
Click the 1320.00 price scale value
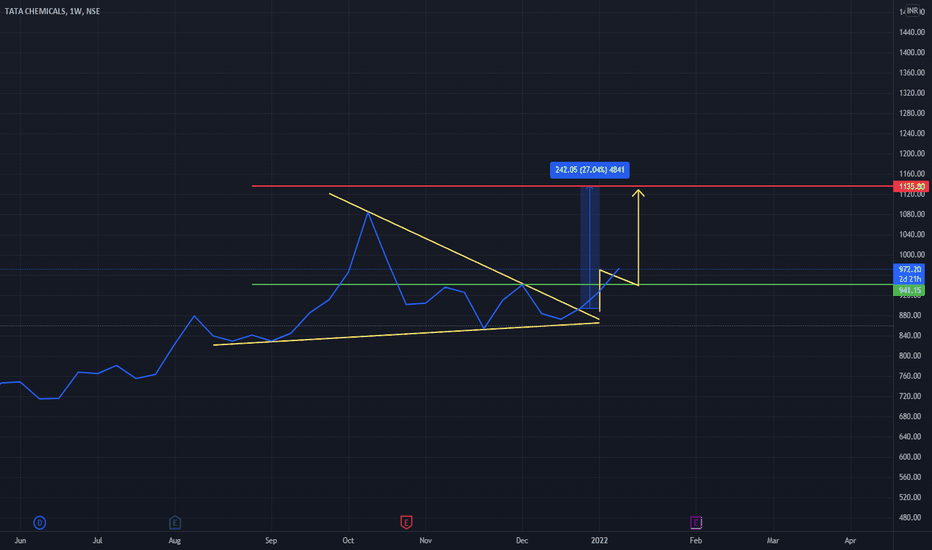point(912,93)
